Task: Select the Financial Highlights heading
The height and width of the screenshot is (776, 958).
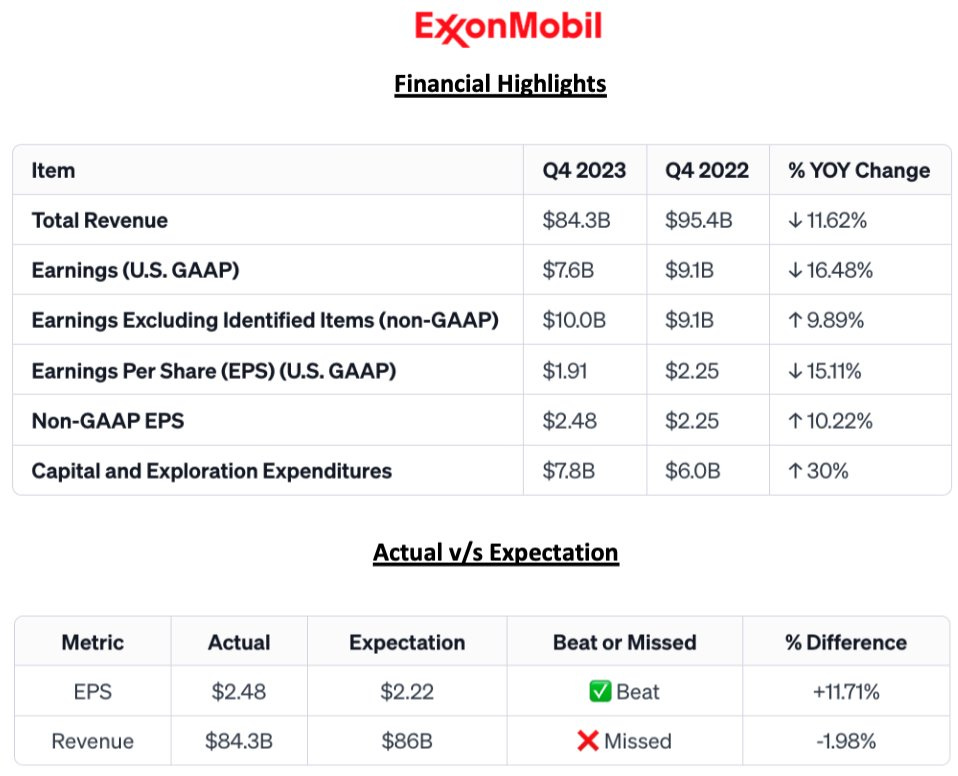Action: [x=500, y=84]
